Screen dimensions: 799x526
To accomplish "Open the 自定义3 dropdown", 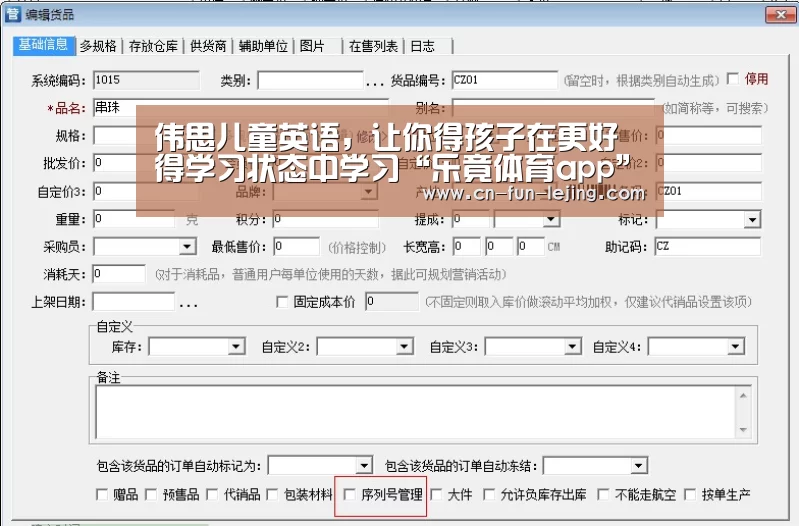I will (572, 347).
